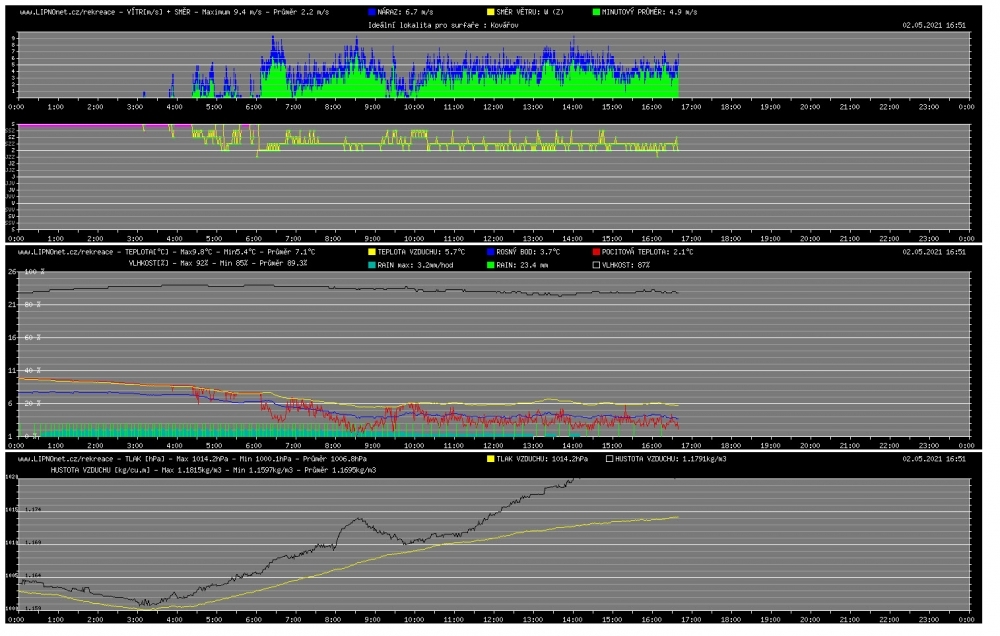Click the 6:00 tick under the wind speed chart
This screenshot has width=1000, height=636.
[254, 107]
